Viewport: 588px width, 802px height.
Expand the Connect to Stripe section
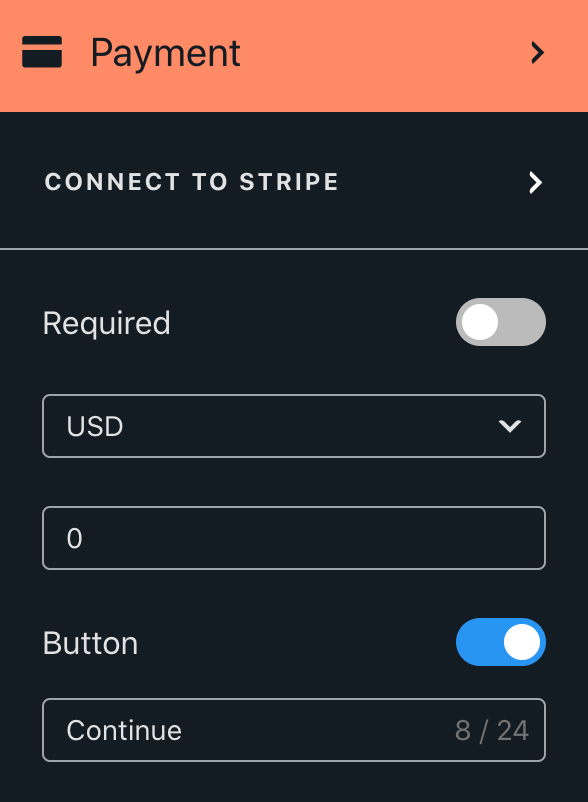pyautogui.click(x=294, y=183)
